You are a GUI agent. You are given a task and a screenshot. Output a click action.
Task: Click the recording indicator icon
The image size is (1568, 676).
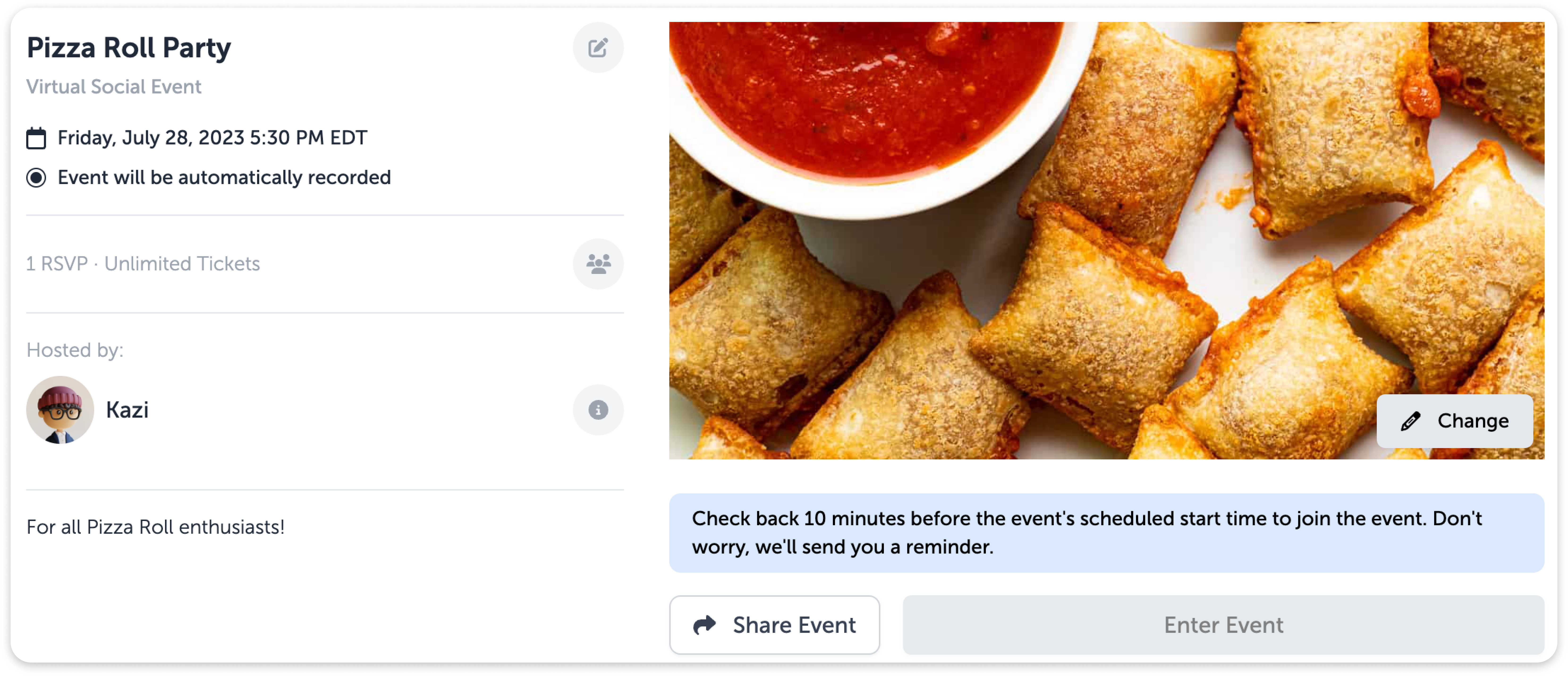[x=36, y=178]
